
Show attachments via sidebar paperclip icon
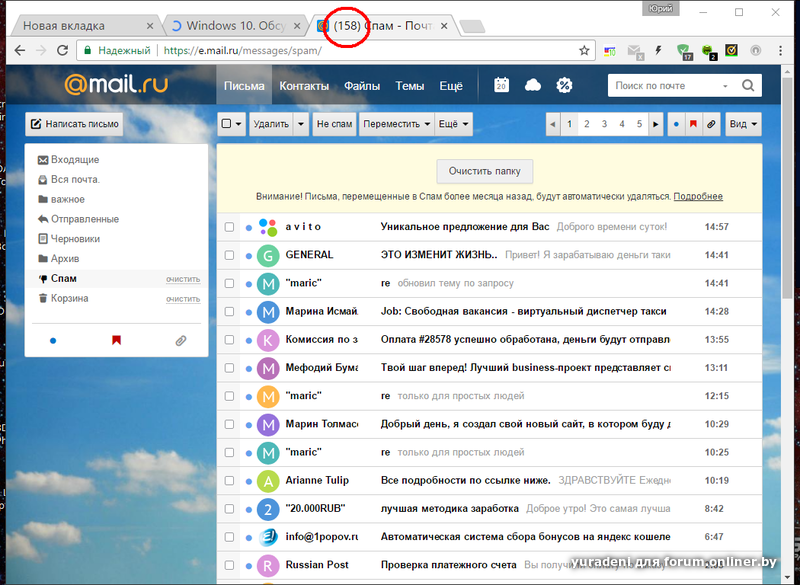[181, 340]
